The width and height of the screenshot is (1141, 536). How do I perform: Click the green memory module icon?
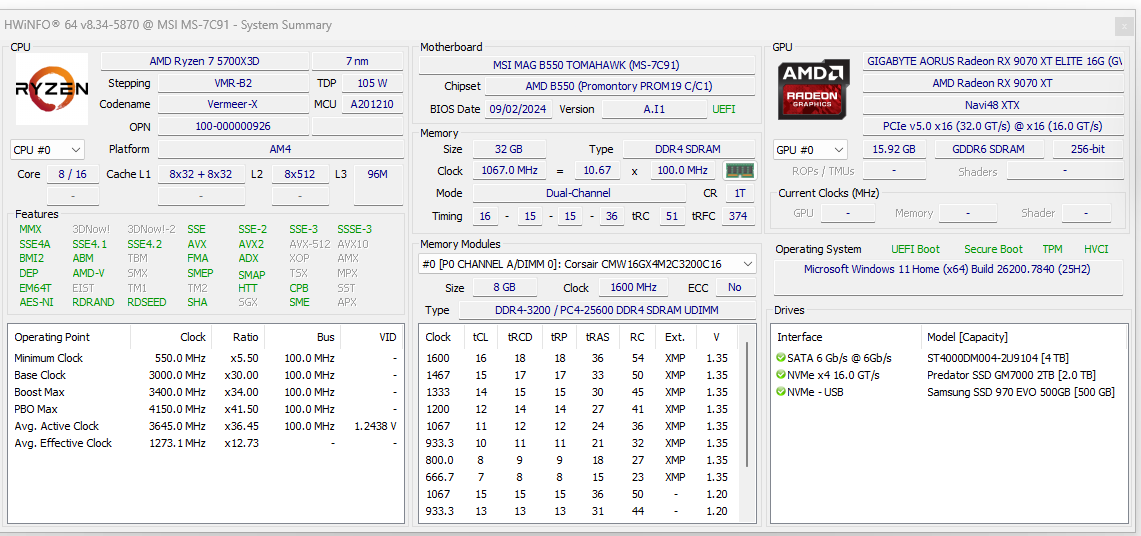click(x=740, y=171)
